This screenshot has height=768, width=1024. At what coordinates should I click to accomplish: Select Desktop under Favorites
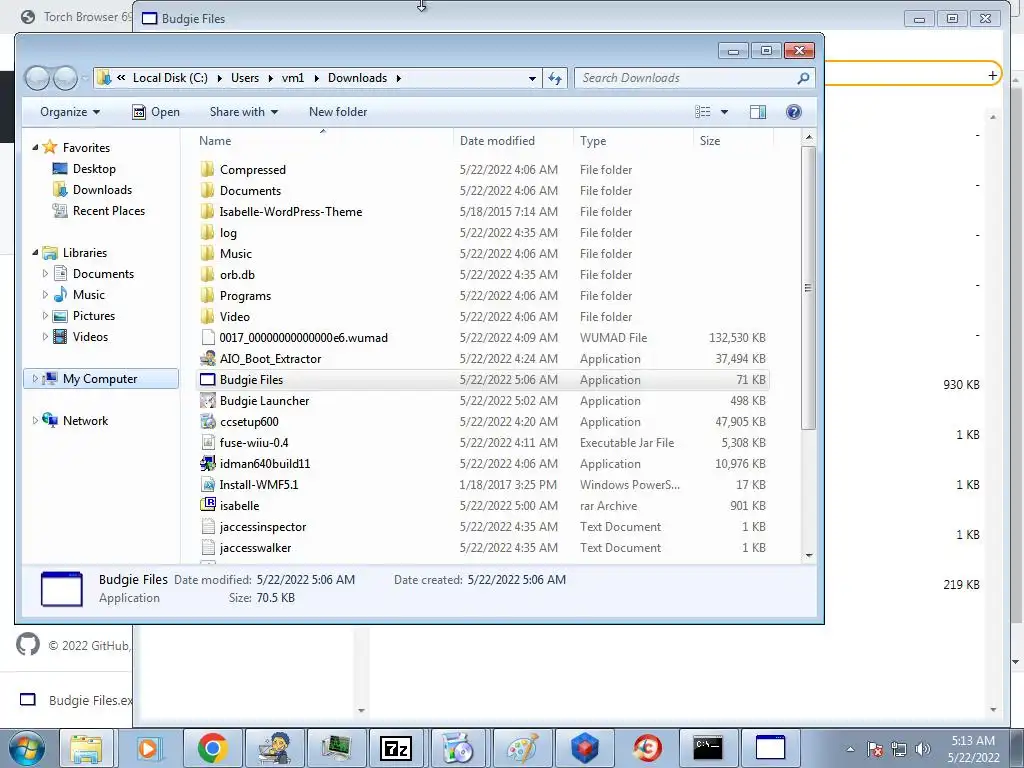click(94, 169)
